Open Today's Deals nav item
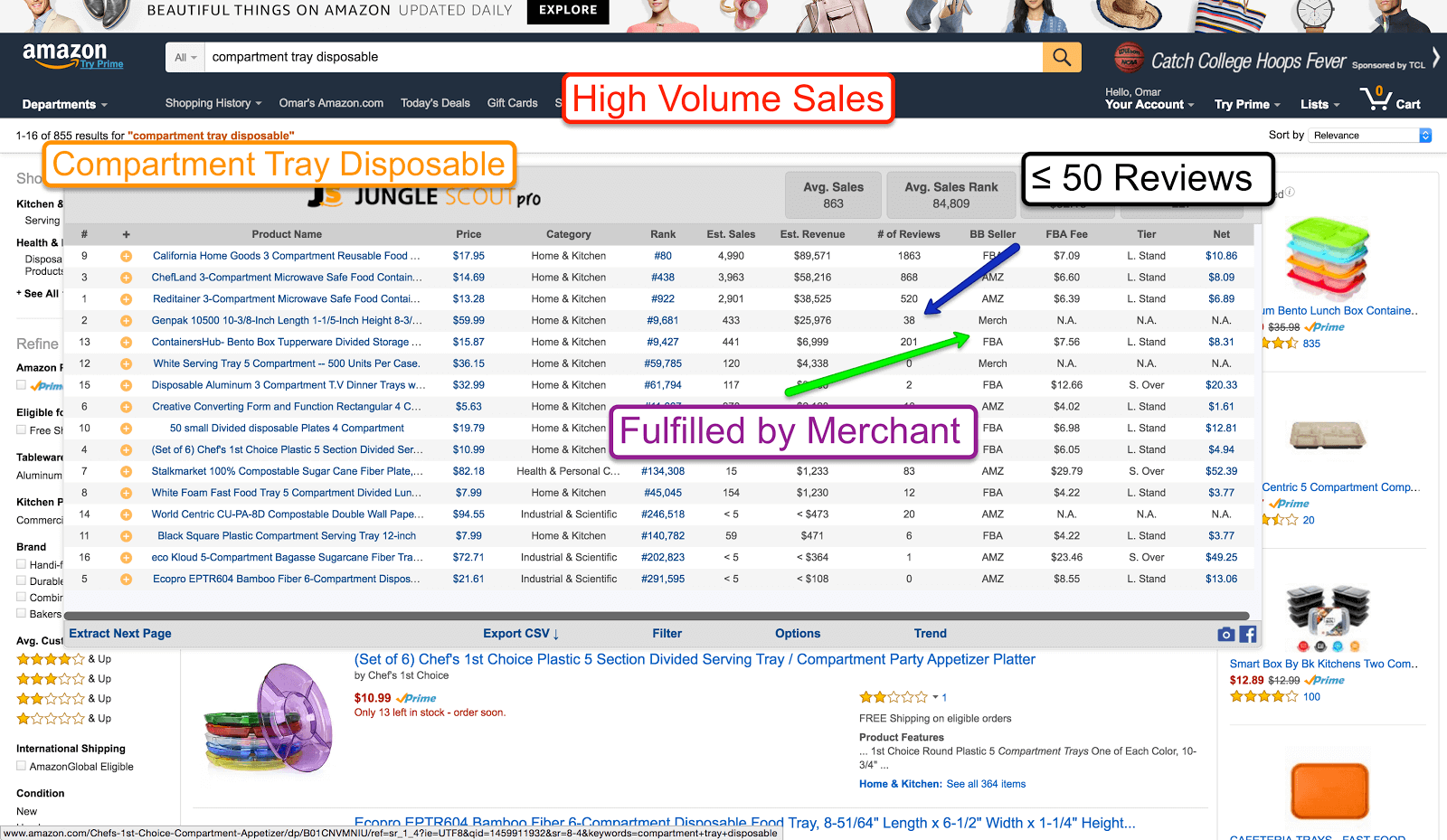 click(435, 103)
